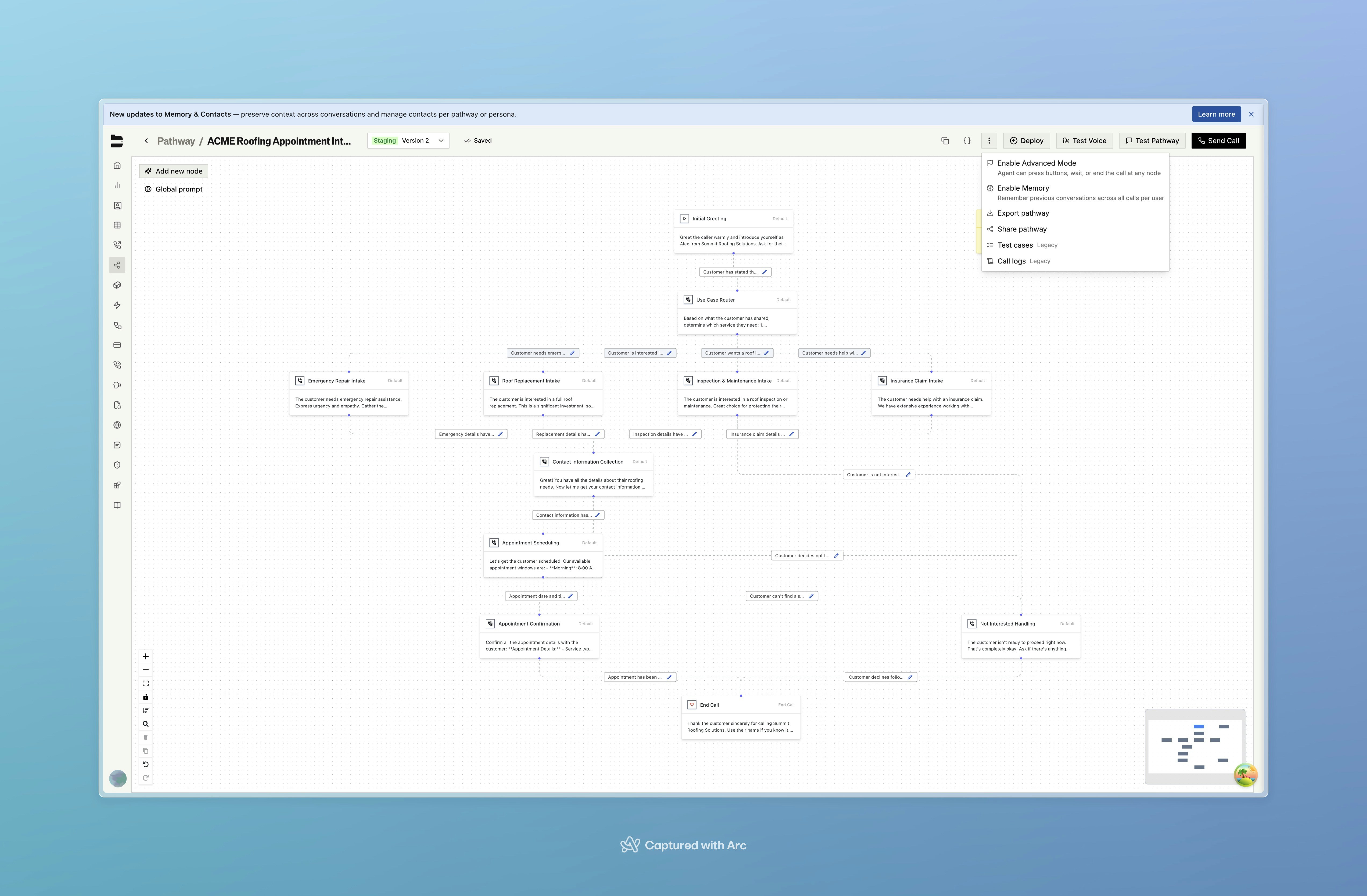The width and height of the screenshot is (1367, 896).
Task: Deploy the pathway
Action: tap(1027, 140)
